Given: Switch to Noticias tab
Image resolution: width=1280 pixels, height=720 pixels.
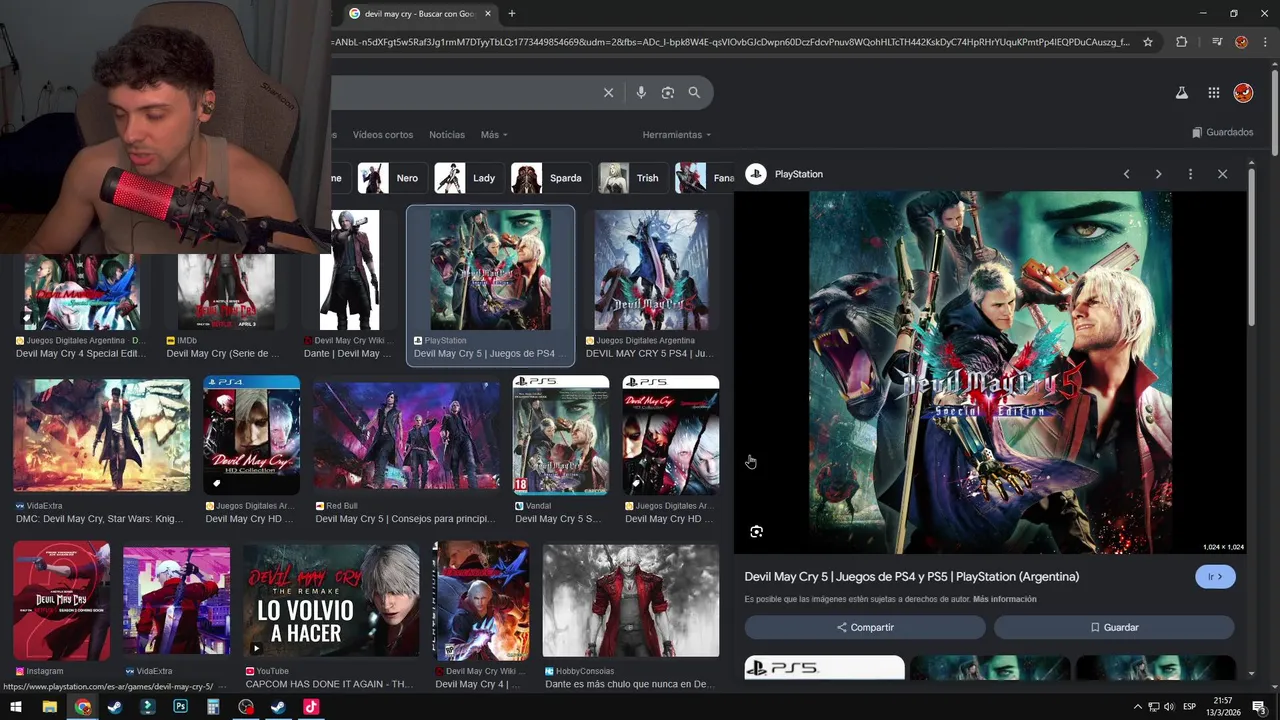Looking at the screenshot, I should click(447, 135).
